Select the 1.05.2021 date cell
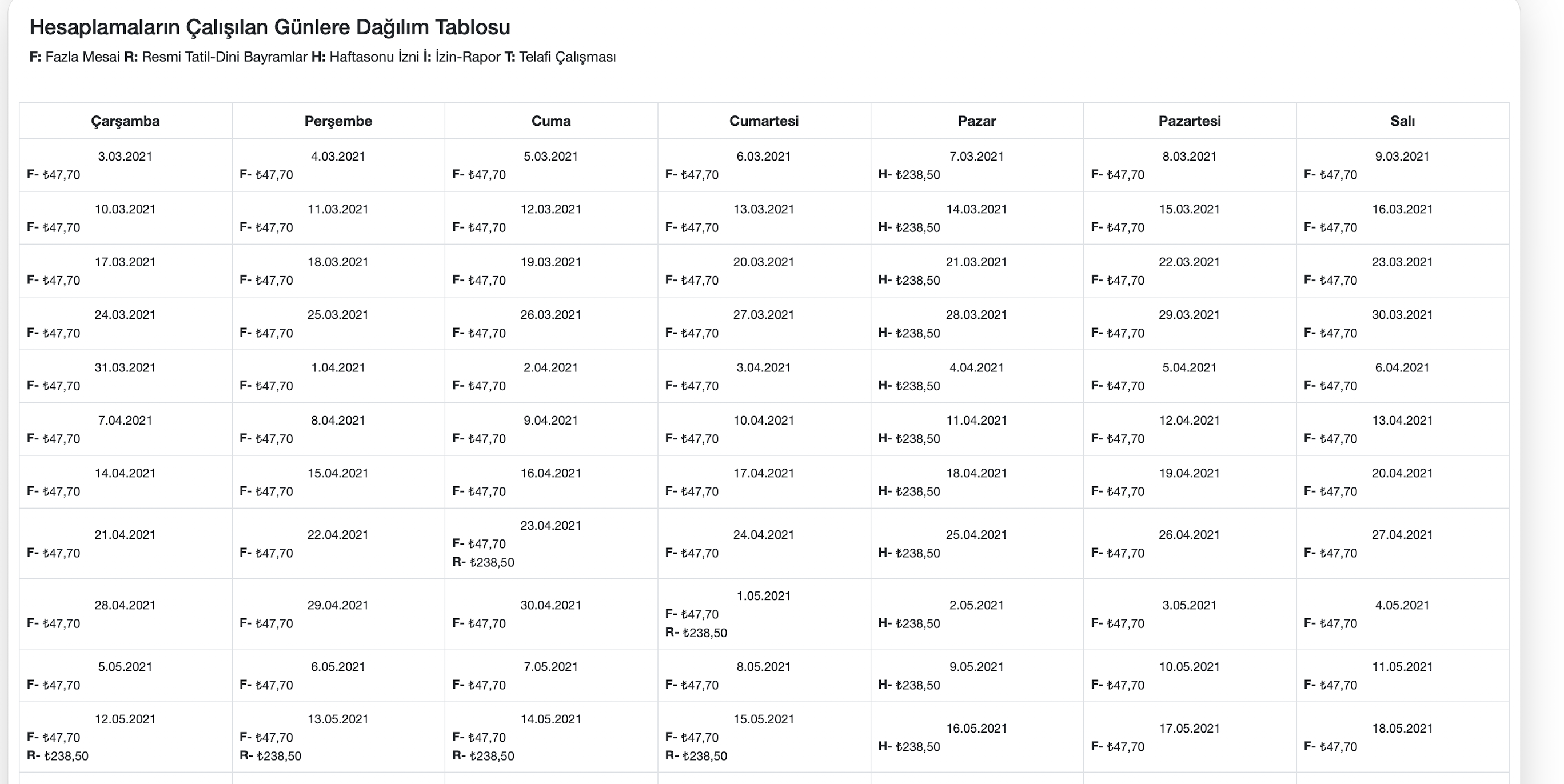The image size is (1564, 784). point(764,596)
